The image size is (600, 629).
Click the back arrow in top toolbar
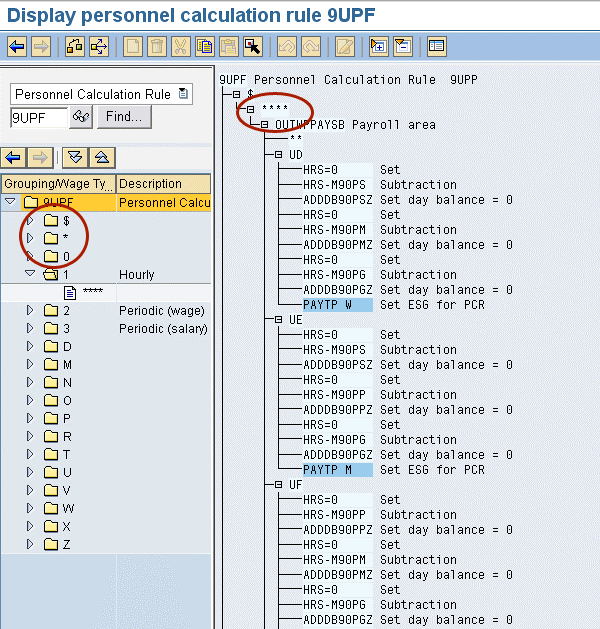pyautogui.click(x=17, y=46)
